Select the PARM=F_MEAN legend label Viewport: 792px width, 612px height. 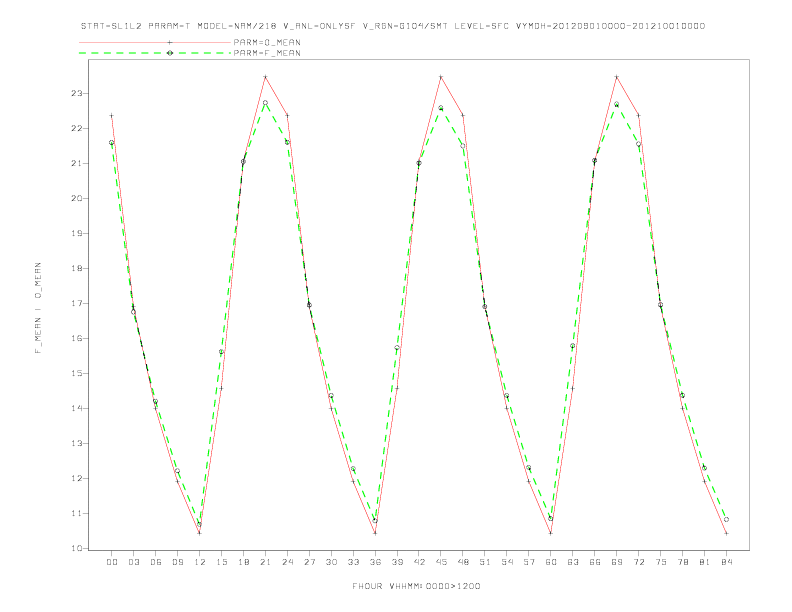click(267, 53)
